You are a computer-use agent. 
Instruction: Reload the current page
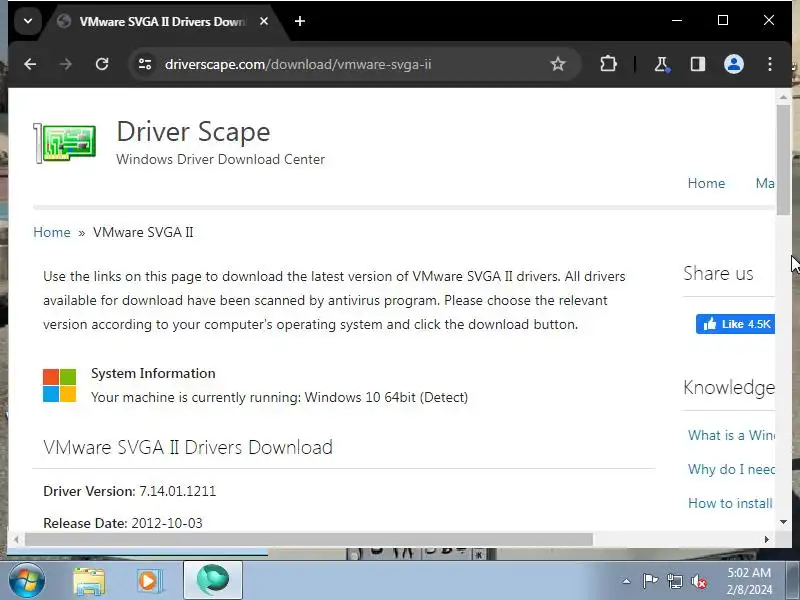102,64
